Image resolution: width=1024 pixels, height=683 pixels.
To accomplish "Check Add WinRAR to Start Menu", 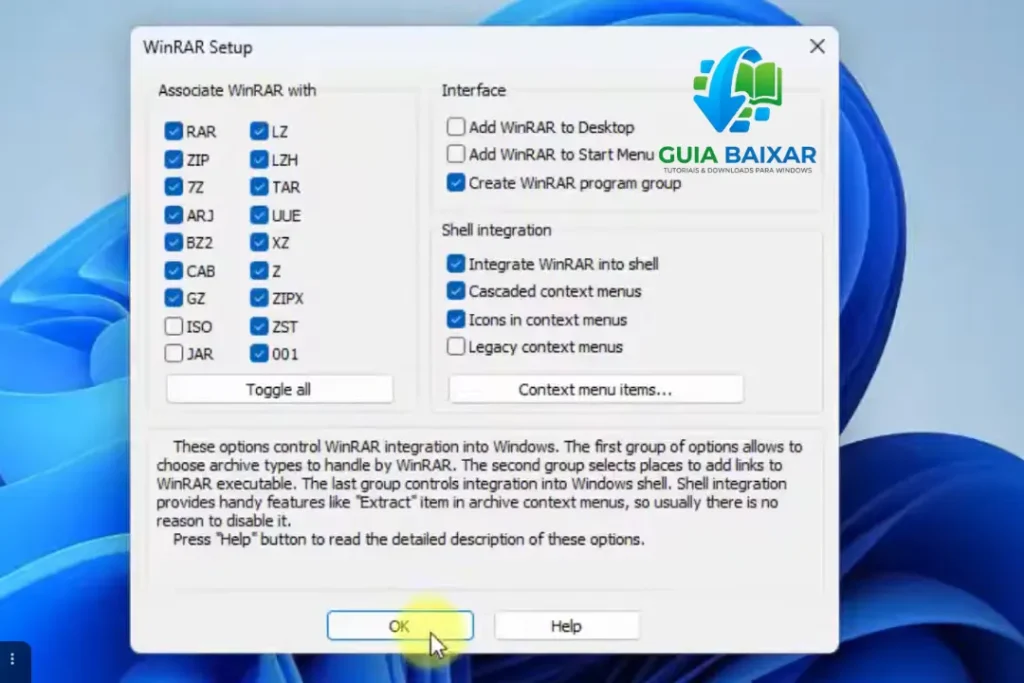I will pyautogui.click(x=456, y=153).
